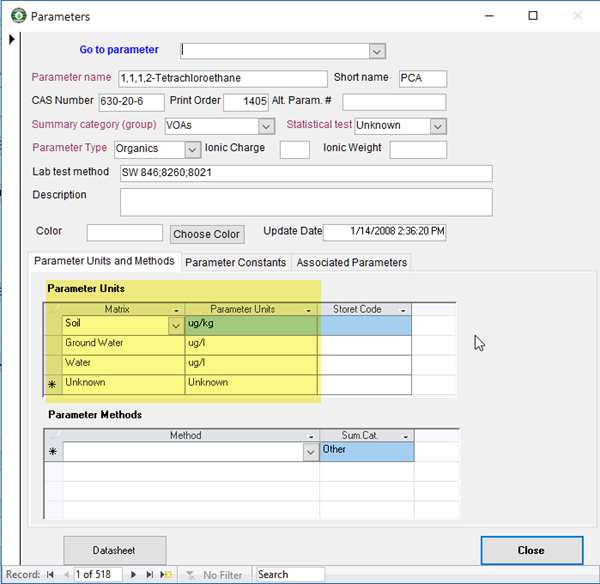Open Matrix column header filter arrow
Image resolution: width=600 pixels, height=584 pixels.
(x=176, y=310)
